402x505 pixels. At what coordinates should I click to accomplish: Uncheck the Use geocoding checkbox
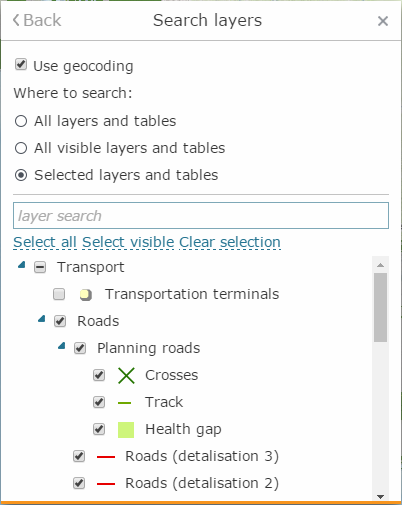(x=21, y=64)
